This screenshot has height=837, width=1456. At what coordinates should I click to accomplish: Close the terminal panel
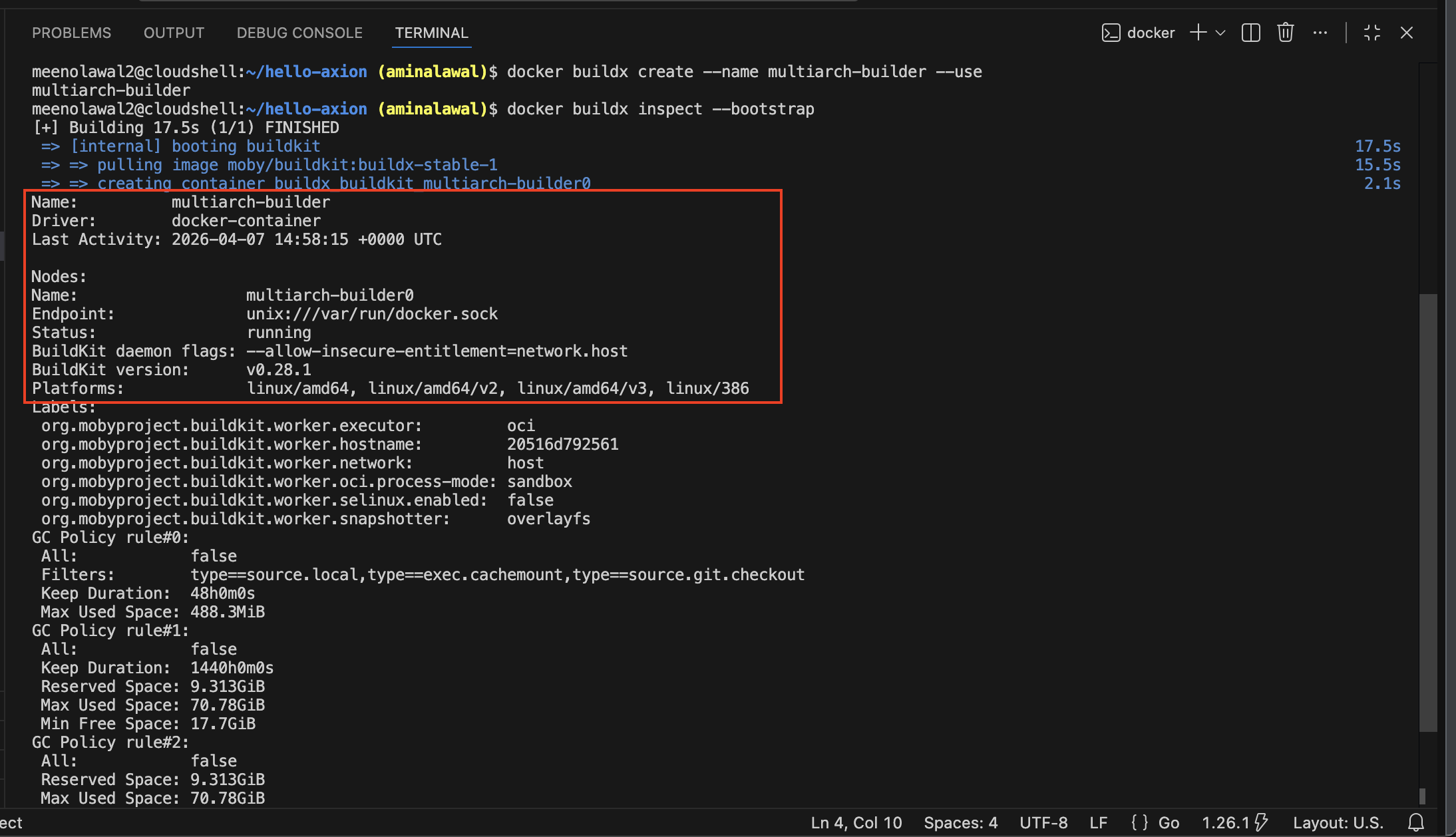[x=1407, y=33]
